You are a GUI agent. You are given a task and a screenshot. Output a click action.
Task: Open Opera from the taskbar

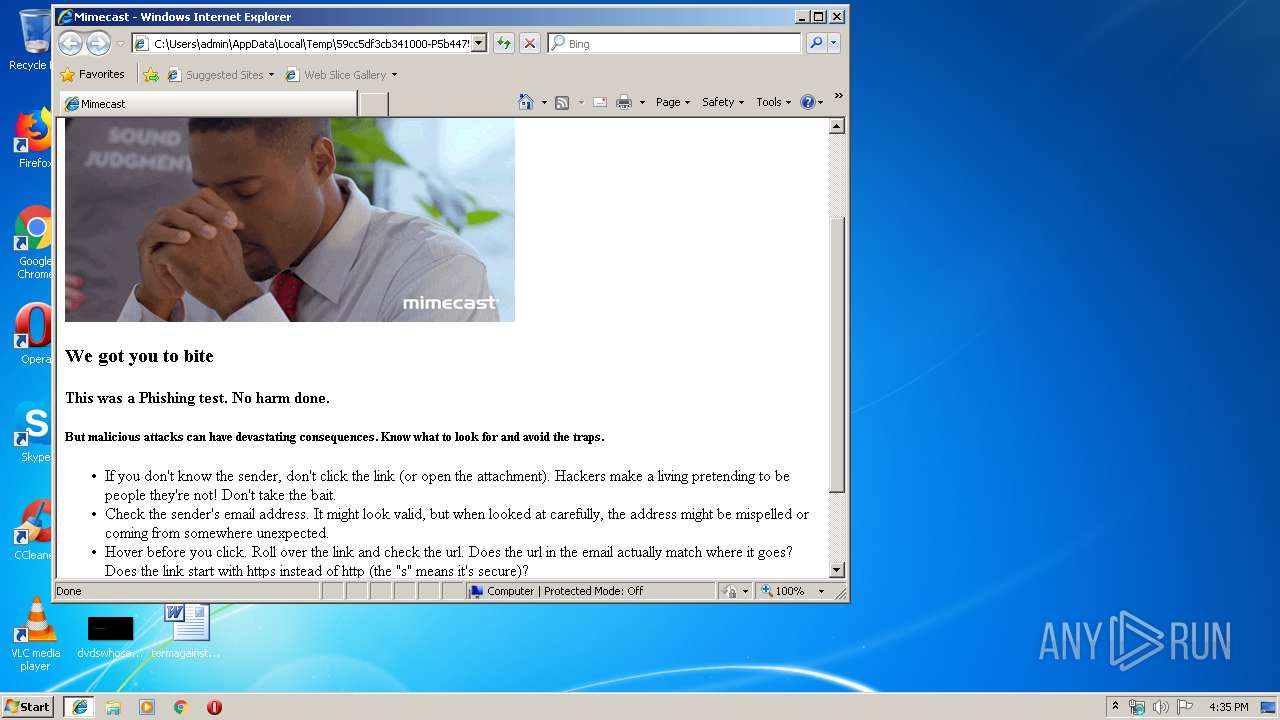(214, 707)
